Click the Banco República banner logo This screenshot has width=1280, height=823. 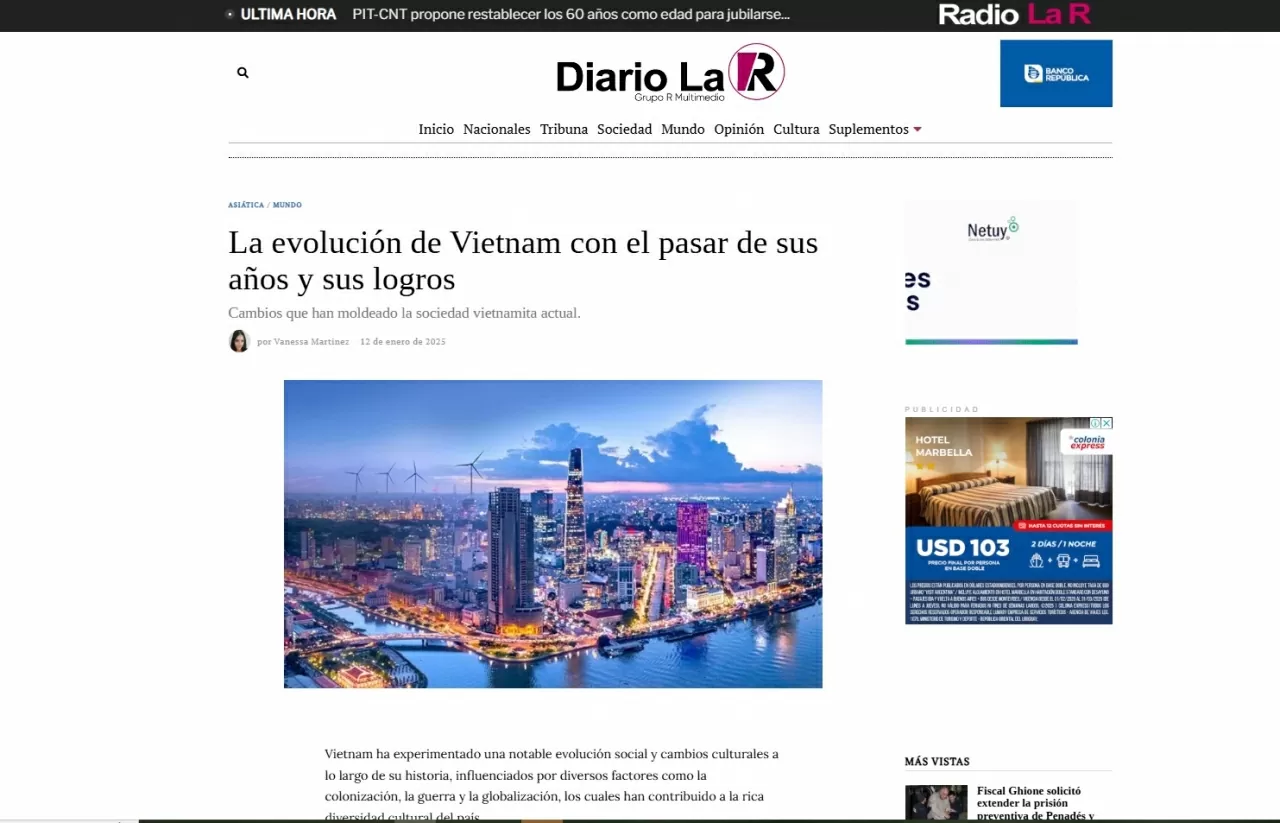[x=1056, y=72]
